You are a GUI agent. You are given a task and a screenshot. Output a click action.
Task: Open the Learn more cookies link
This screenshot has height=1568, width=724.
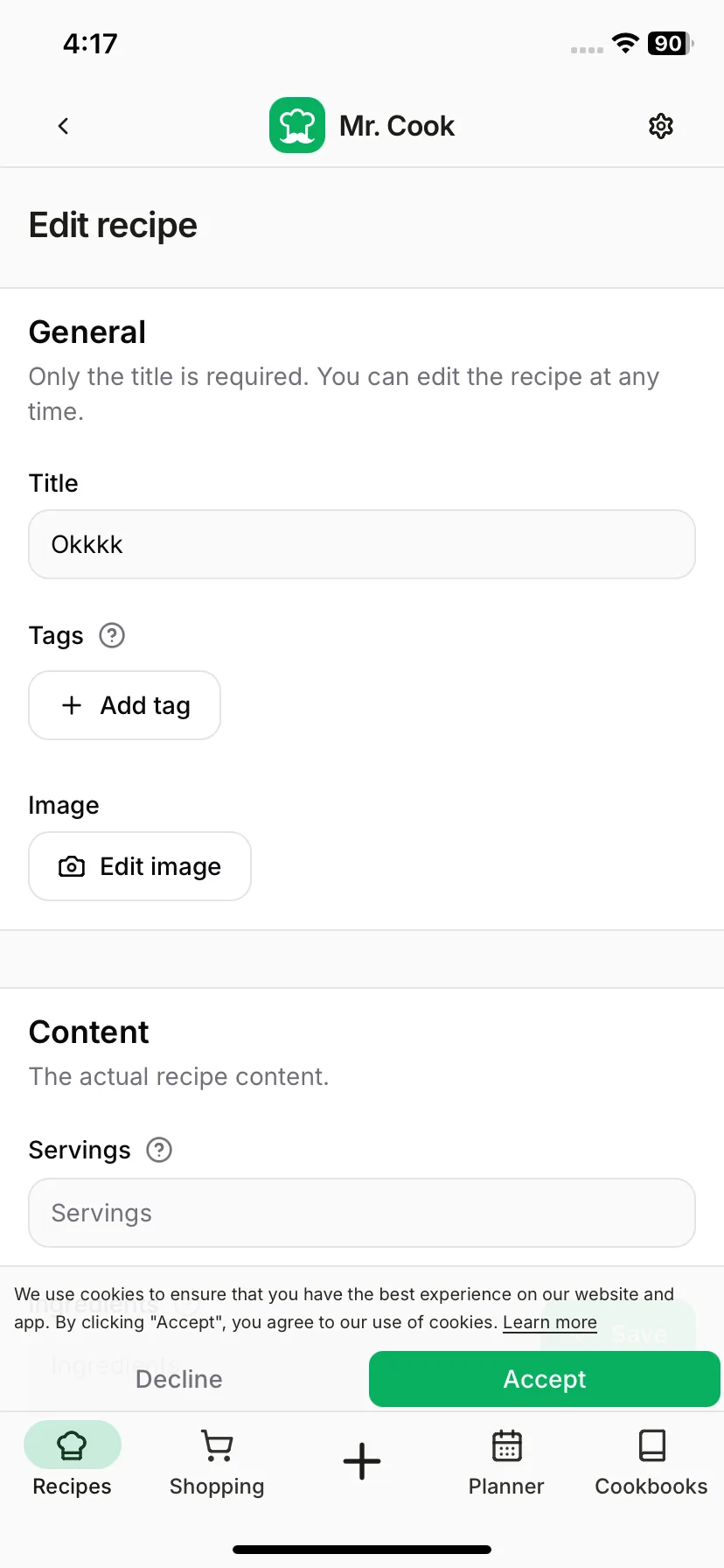point(550,1322)
